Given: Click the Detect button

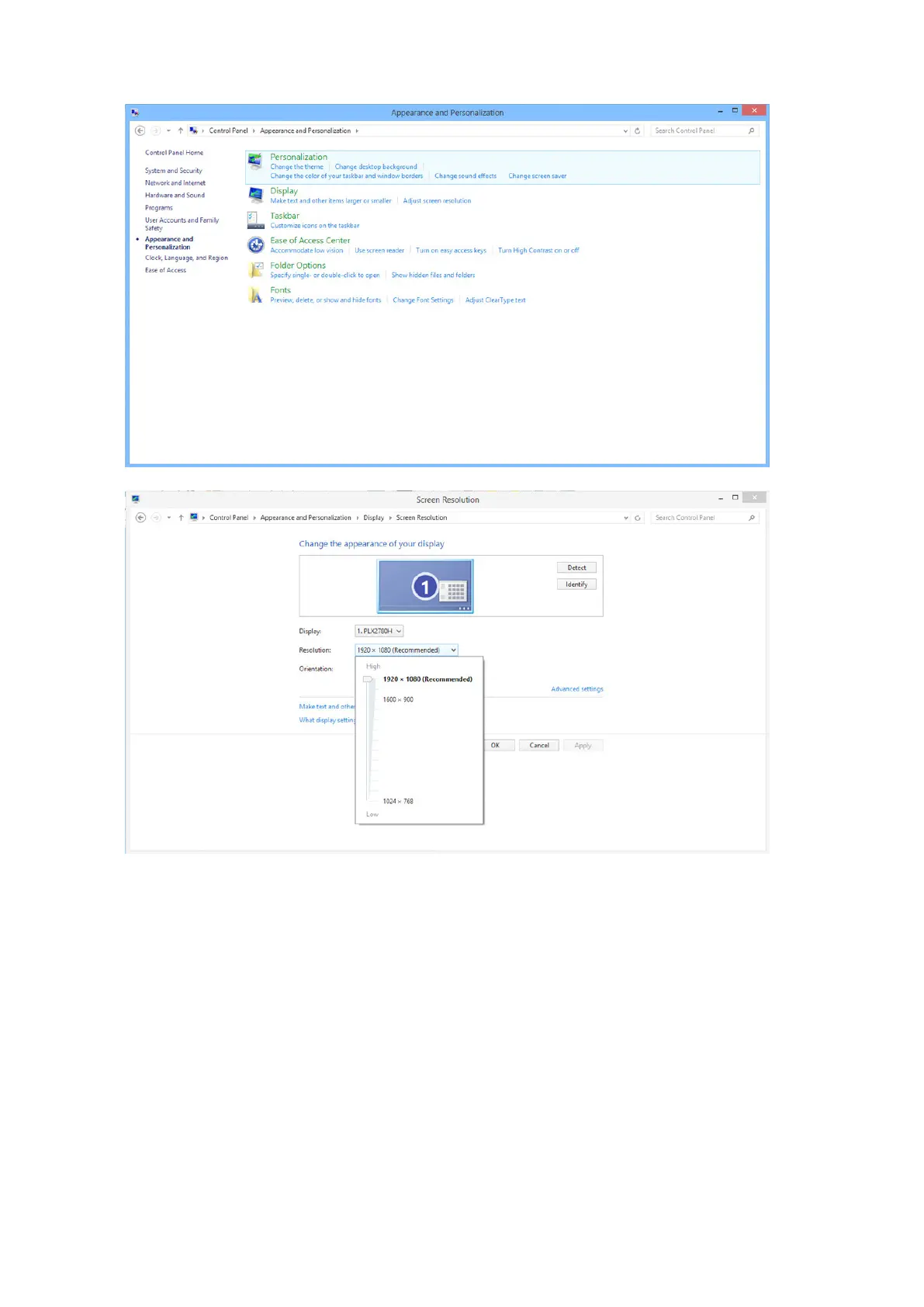Looking at the screenshot, I should [x=576, y=568].
